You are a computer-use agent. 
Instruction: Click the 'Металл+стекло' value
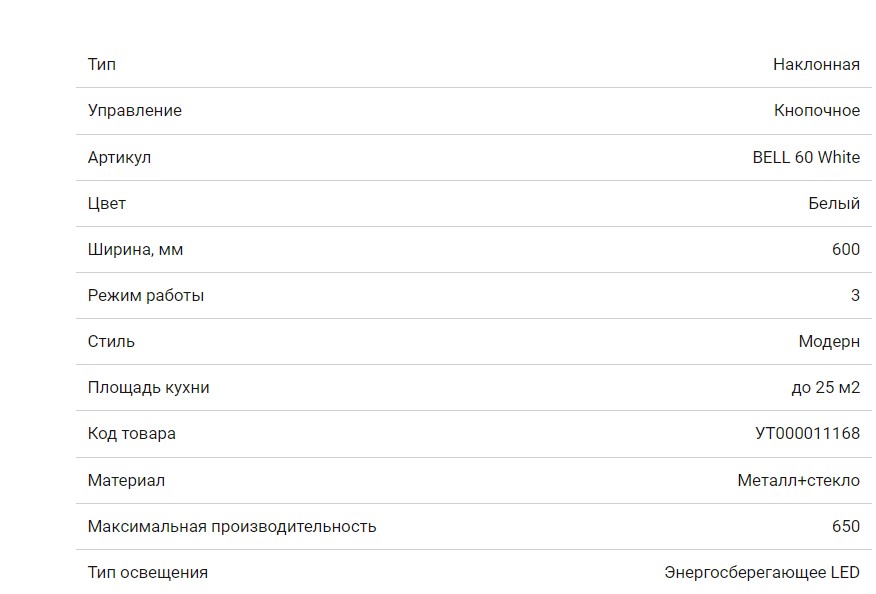click(798, 480)
